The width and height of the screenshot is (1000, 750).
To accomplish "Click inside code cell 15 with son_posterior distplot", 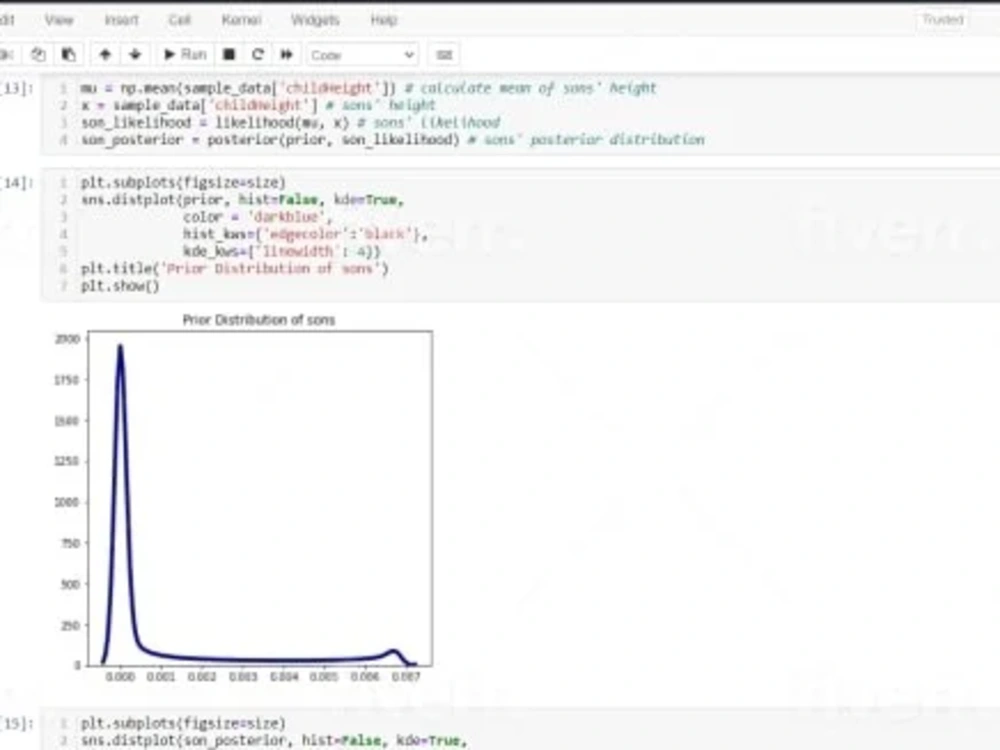I will pos(520,730).
